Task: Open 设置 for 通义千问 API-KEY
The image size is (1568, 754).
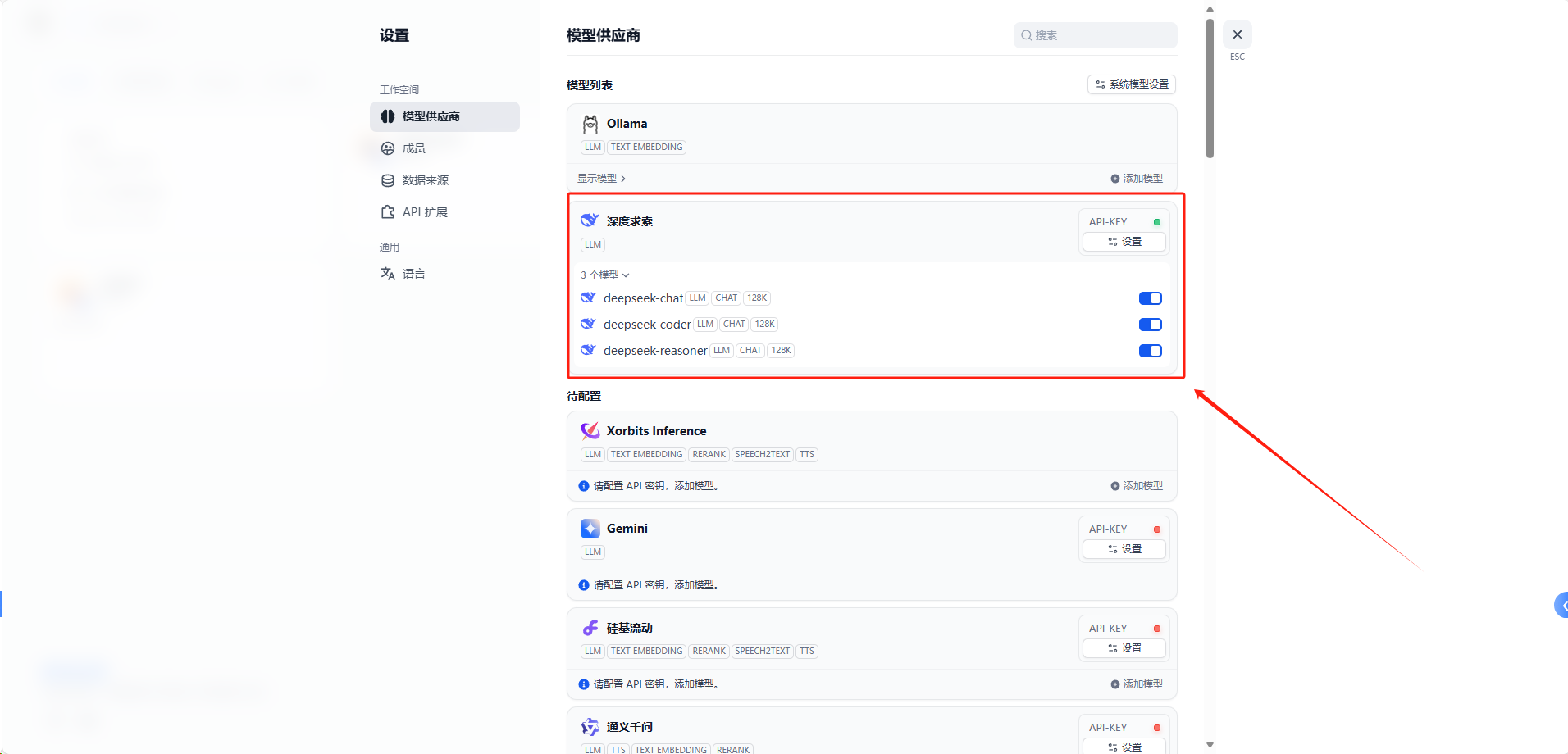Action: pos(1124,747)
